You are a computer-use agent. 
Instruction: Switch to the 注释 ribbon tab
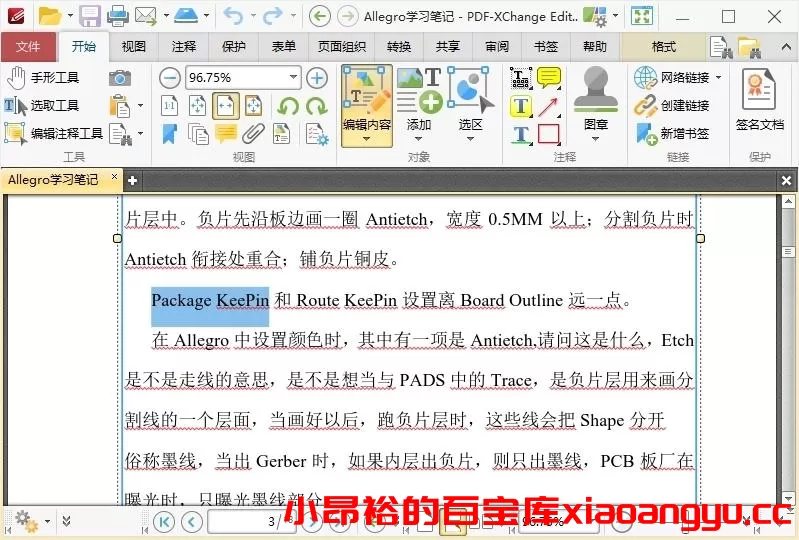click(x=184, y=47)
